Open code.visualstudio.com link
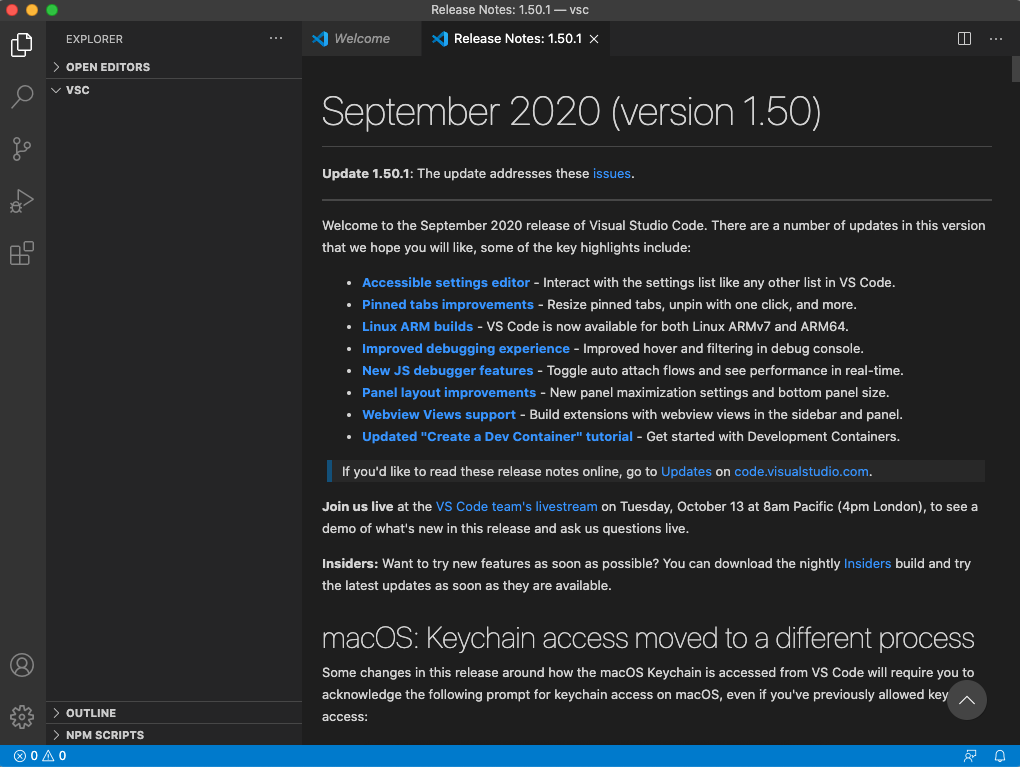Viewport: 1020px width, 767px height. point(801,472)
